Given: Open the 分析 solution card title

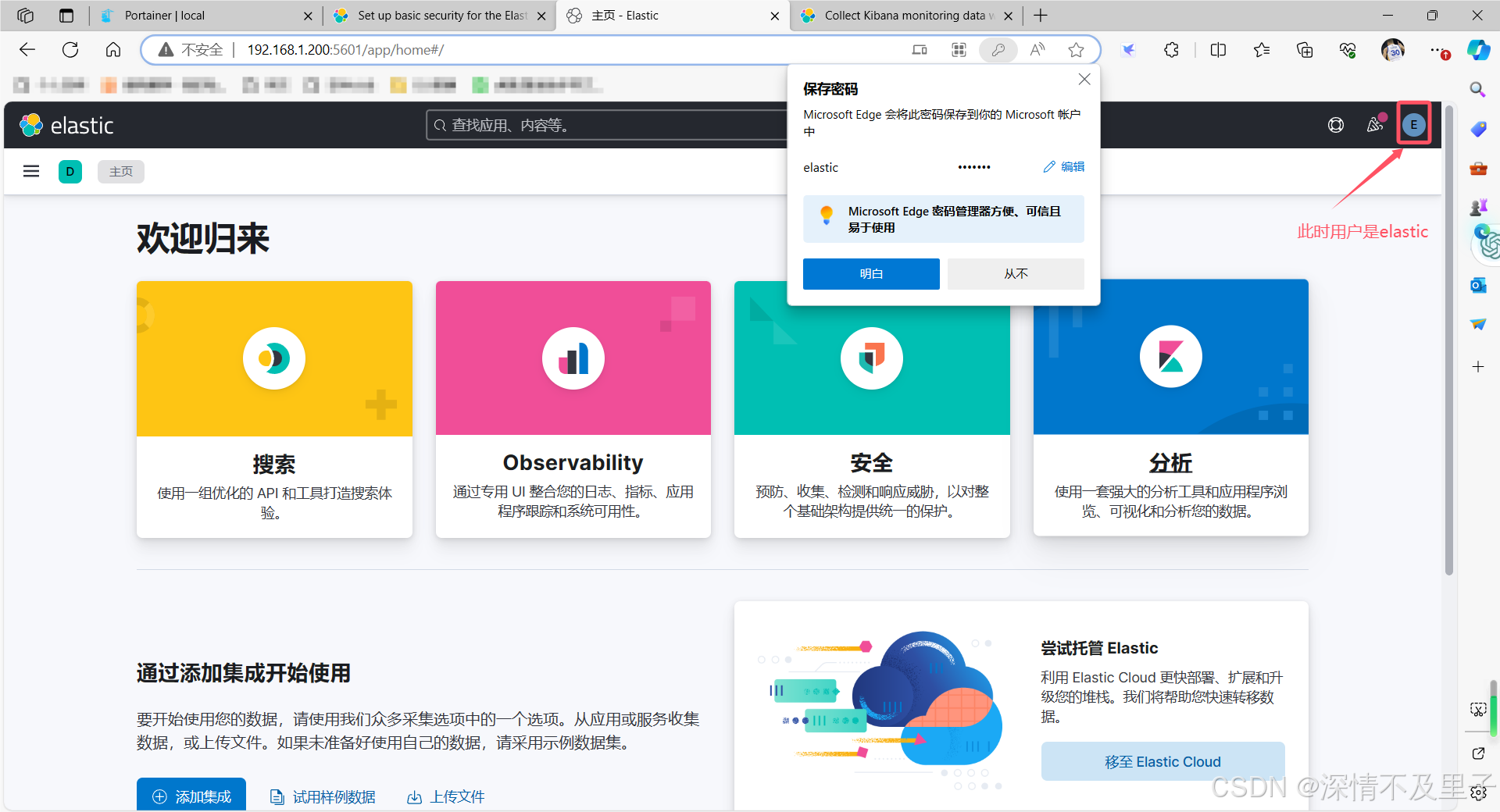Looking at the screenshot, I should [1171, 462].
